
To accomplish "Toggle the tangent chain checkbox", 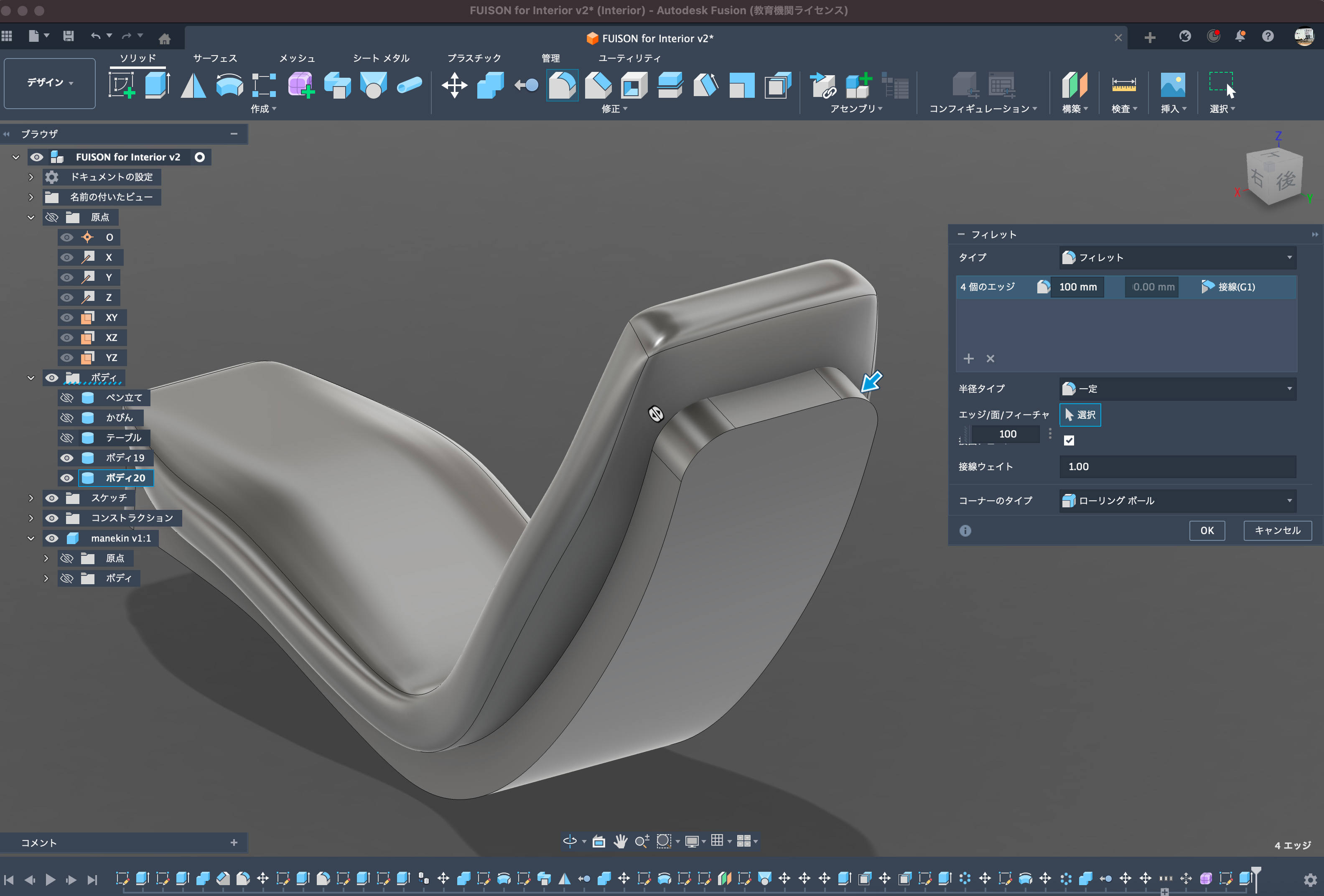I will tap(1069, 440).
